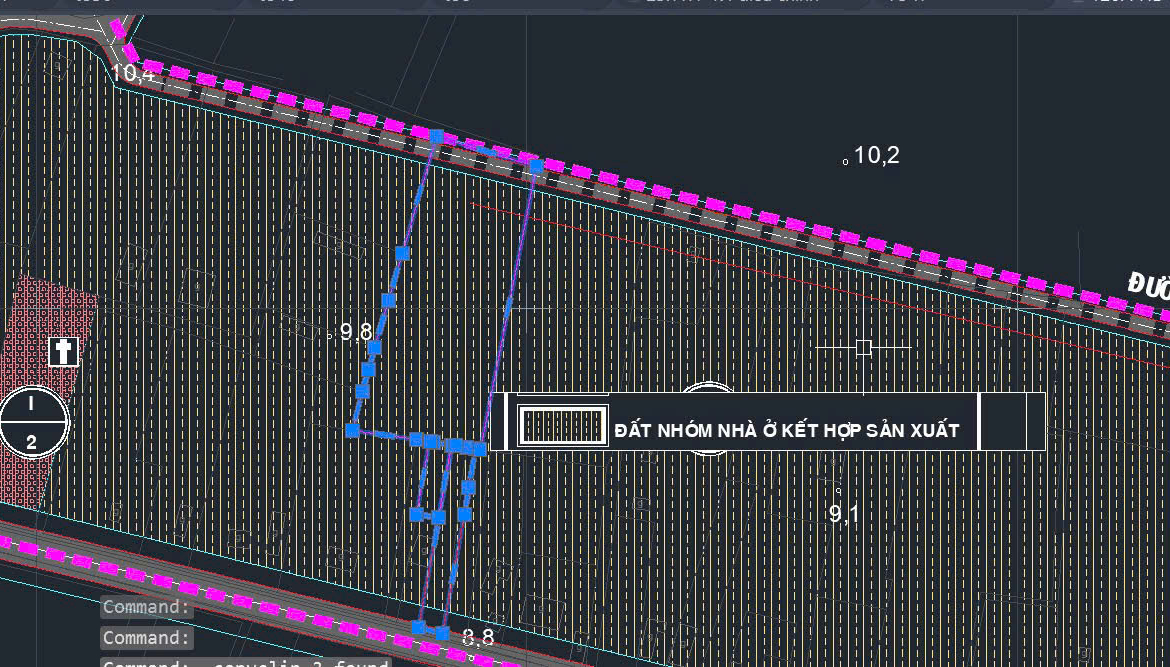Viewport: 1170px width, 667px height.
Task: Select the partial ĐƯỜ road name text
Action: tap(1148, 286)
